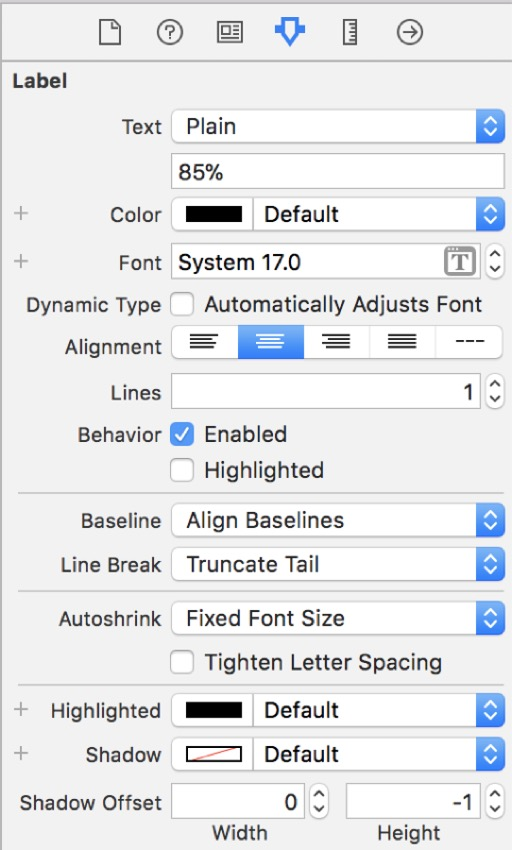Click the font picker T icon

pyautogui.click(x=460, y=262)
